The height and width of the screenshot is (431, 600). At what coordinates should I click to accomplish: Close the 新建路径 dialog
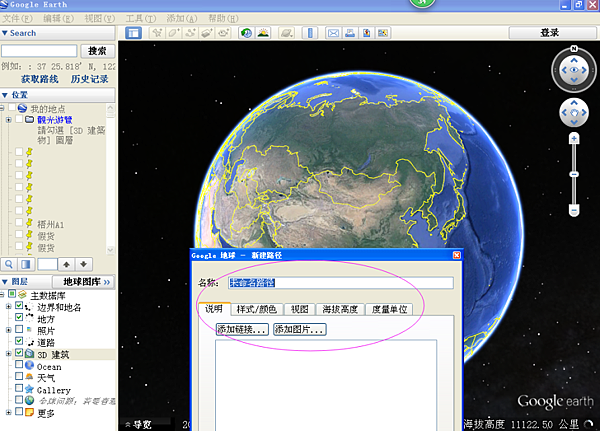tap(457, 255)
